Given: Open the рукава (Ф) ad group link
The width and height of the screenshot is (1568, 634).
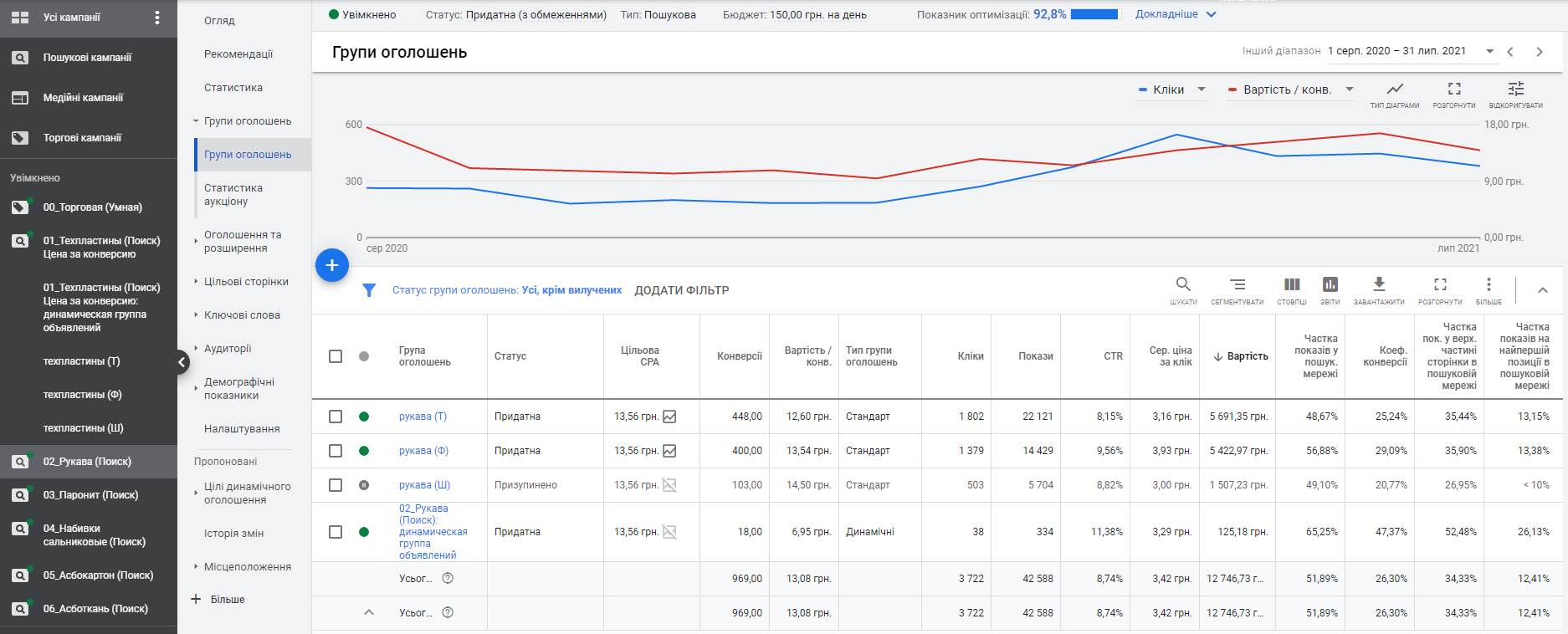Looking at the screenshot, I should tap(423, 451).
